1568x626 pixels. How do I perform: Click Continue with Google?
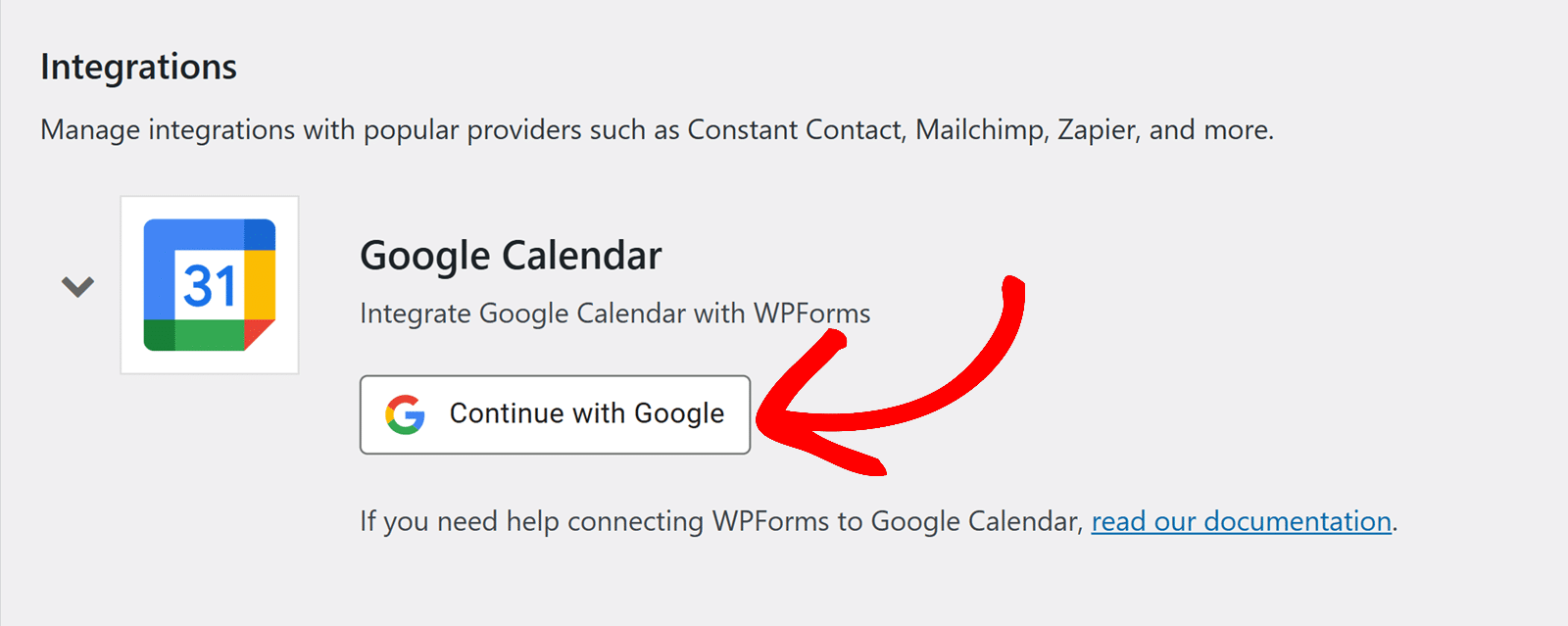[555, 414]
